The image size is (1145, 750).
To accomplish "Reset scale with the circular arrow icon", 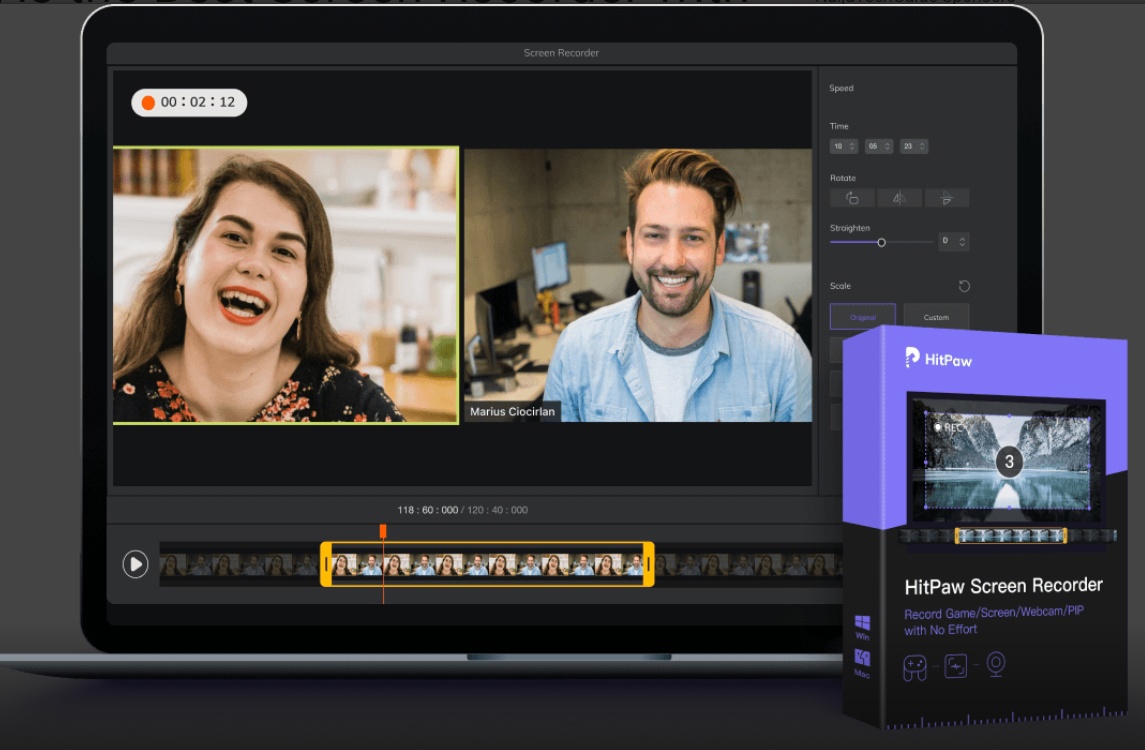I will [x=964, y=286].
